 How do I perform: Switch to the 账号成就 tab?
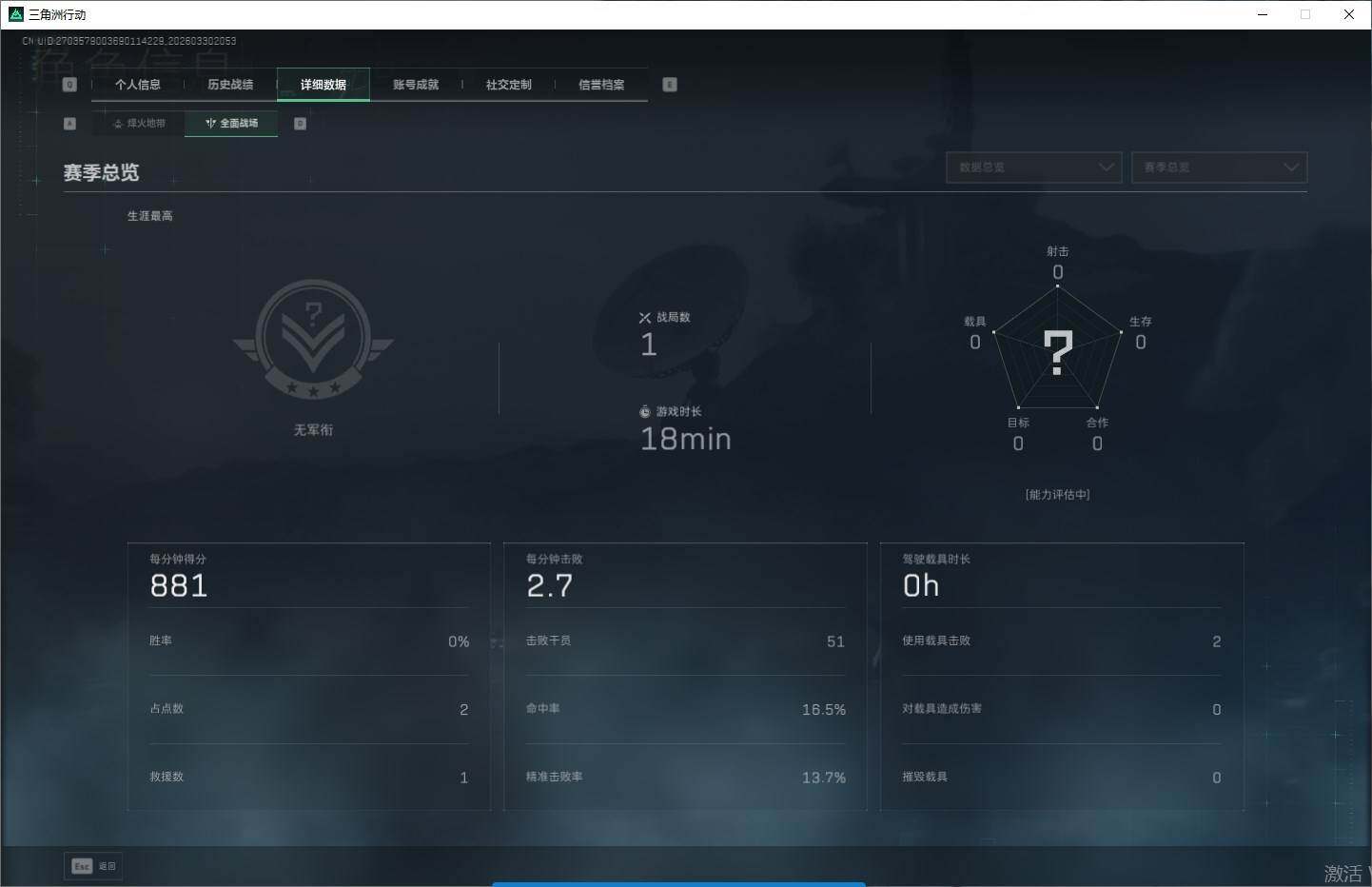tap(416, 85)
